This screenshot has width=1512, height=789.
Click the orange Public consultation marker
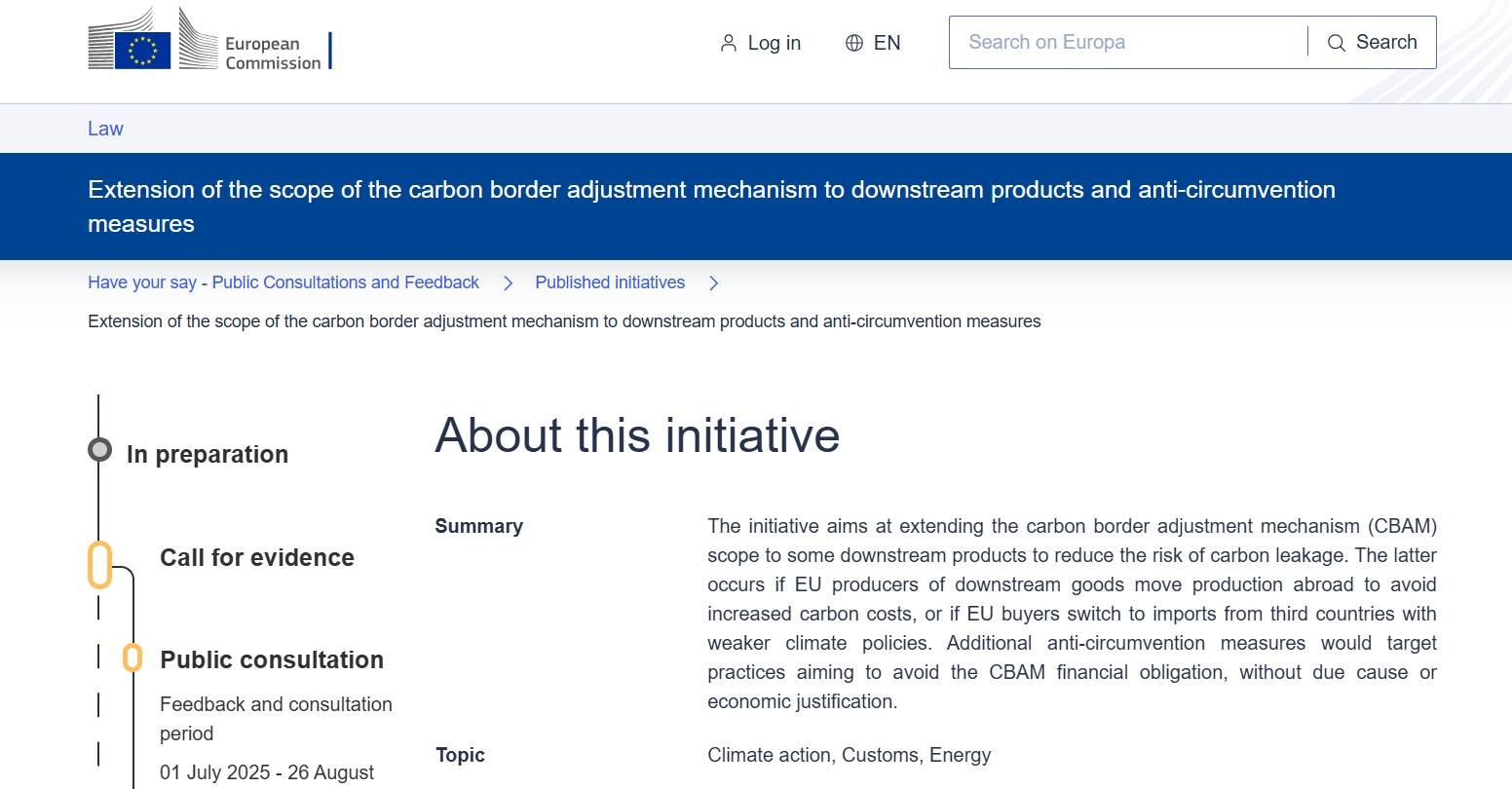coord(132,657)
